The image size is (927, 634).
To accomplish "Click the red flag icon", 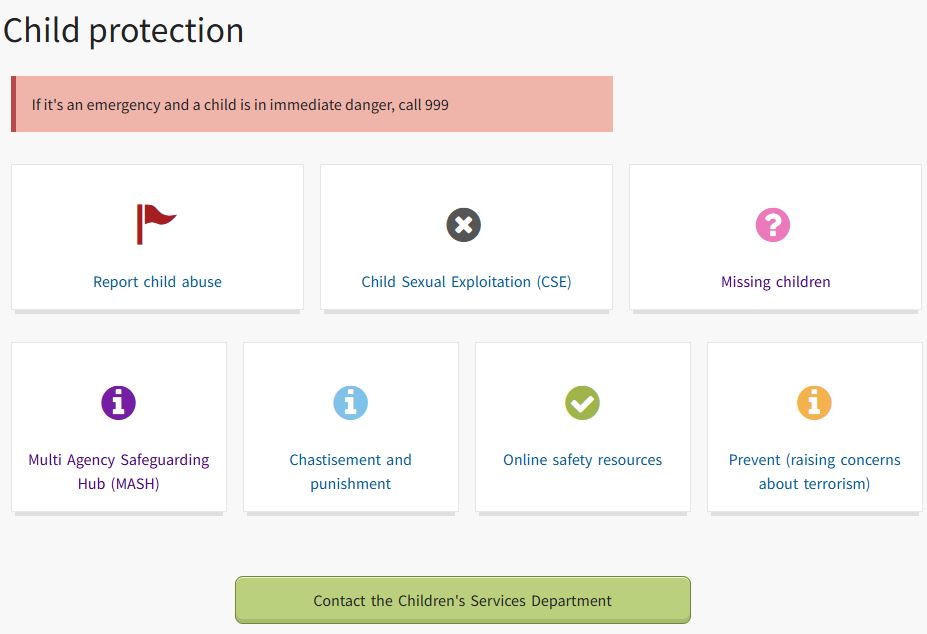I will (x=157, y=224).
